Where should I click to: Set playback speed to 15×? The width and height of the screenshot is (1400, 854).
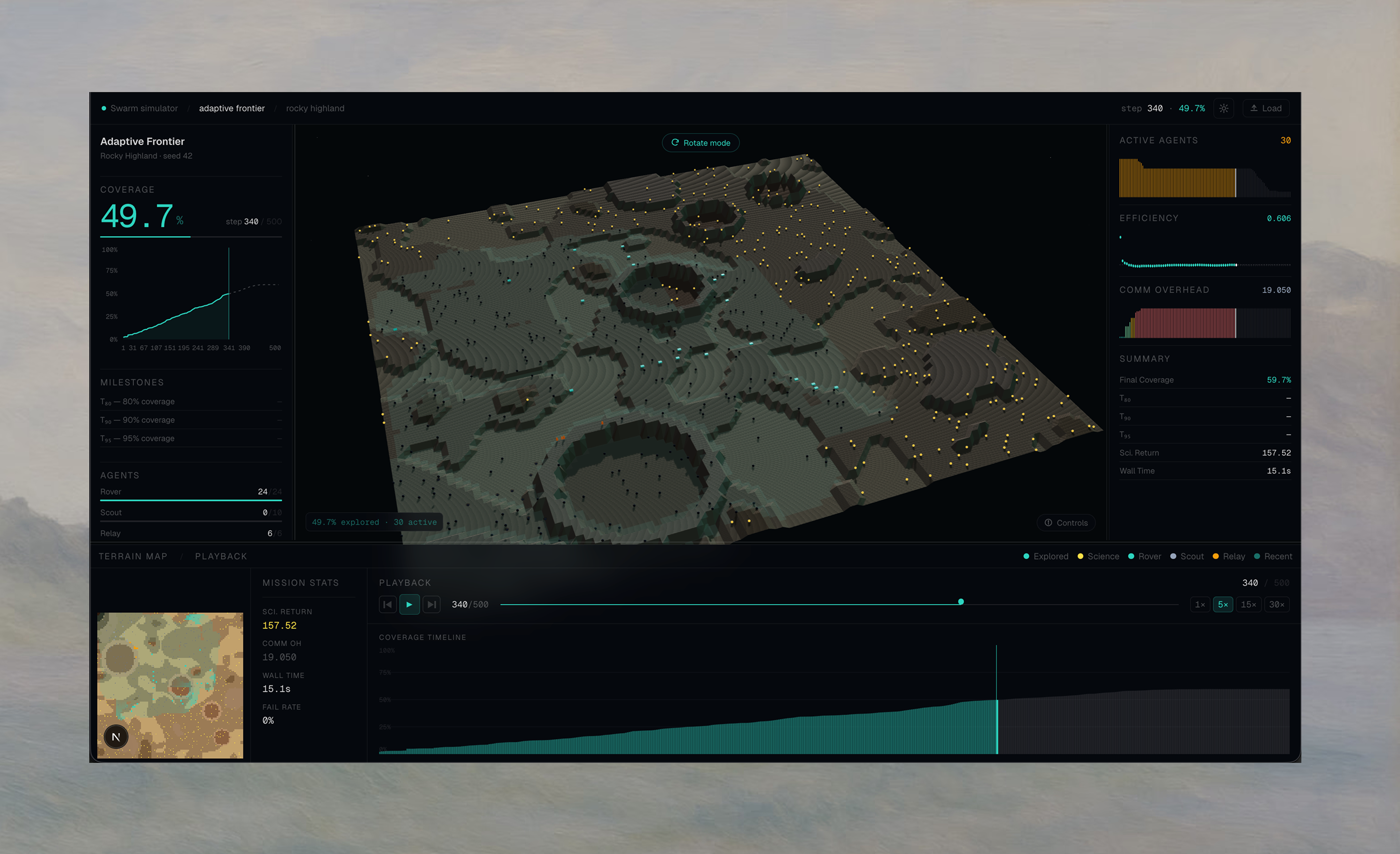point(1248,604)
